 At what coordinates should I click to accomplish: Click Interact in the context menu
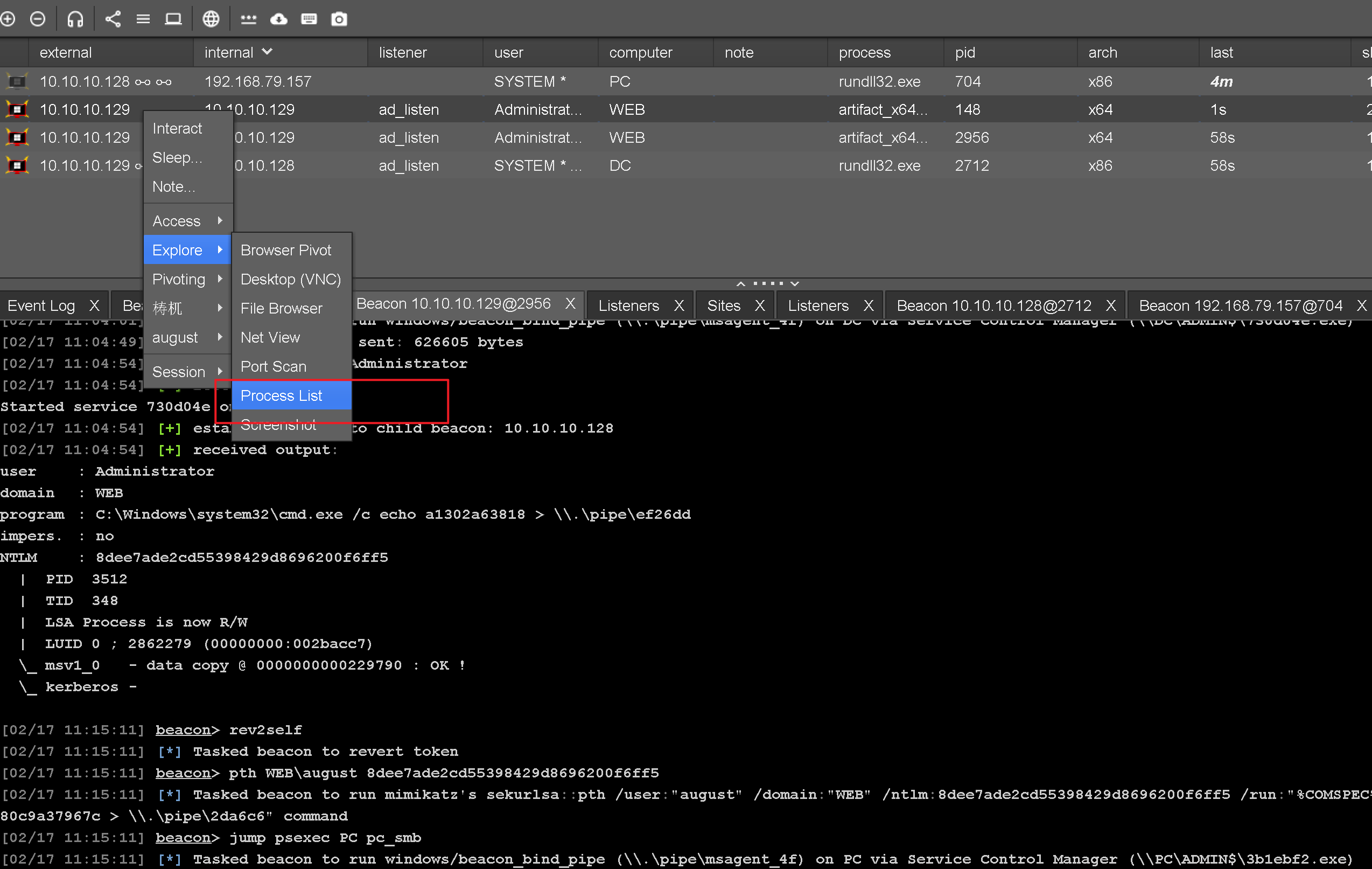(177, 128)
